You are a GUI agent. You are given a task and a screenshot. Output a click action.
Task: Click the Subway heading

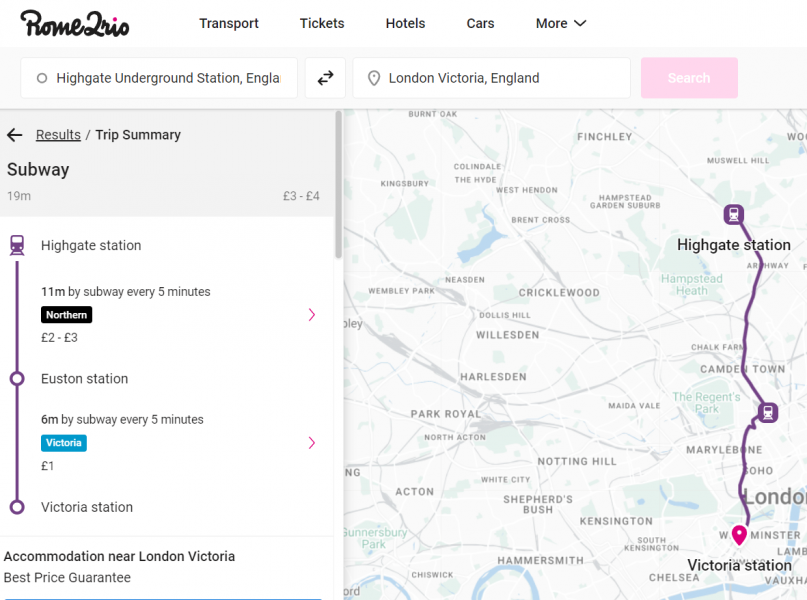point(38,170)
